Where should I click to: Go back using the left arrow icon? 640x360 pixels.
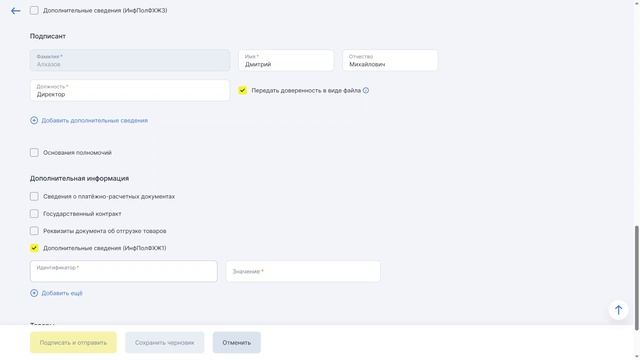point(16,11)
